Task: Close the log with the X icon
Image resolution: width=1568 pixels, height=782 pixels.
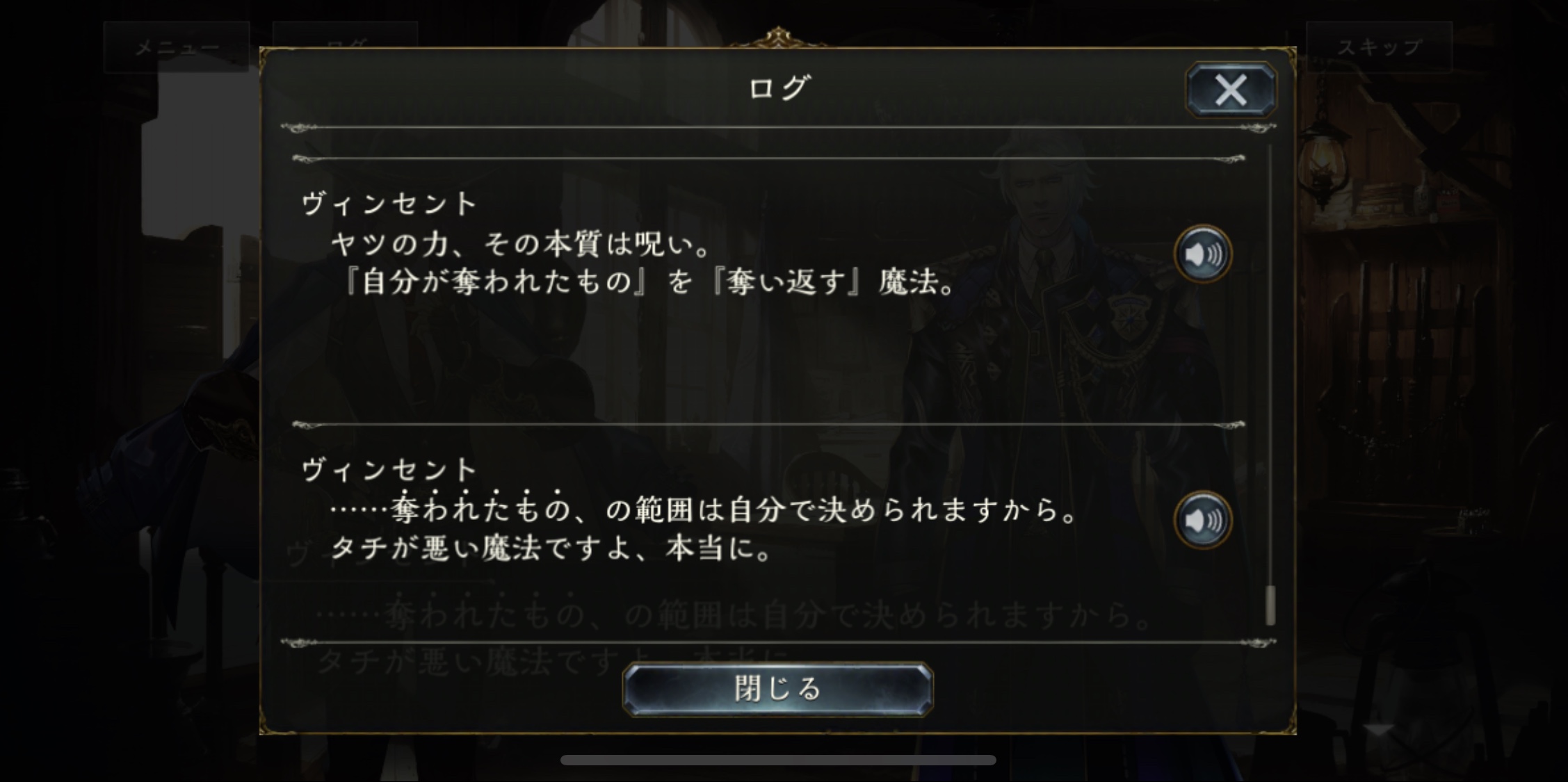Action: [1231, 90]
